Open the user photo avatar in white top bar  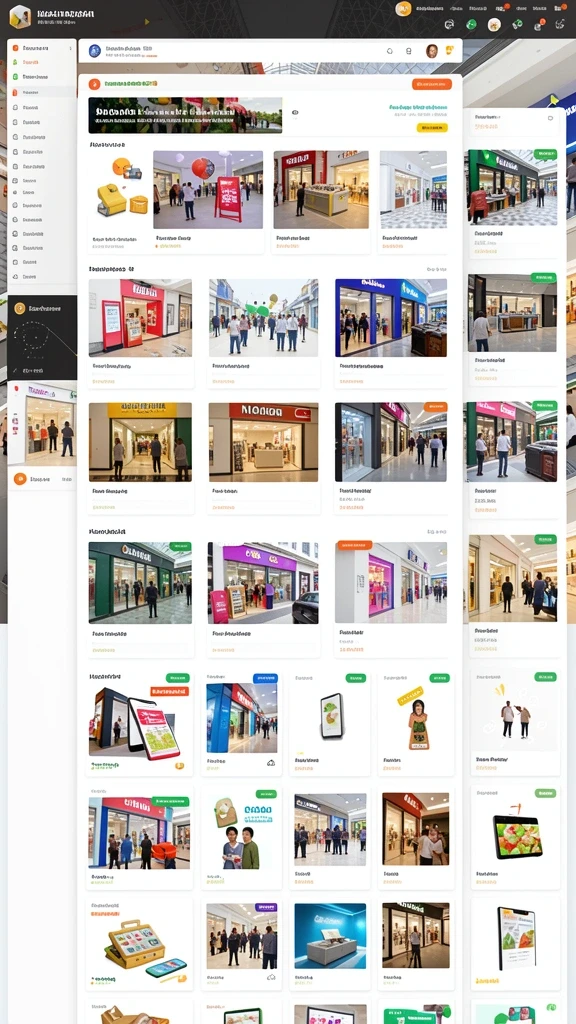(x=432, y=50)
